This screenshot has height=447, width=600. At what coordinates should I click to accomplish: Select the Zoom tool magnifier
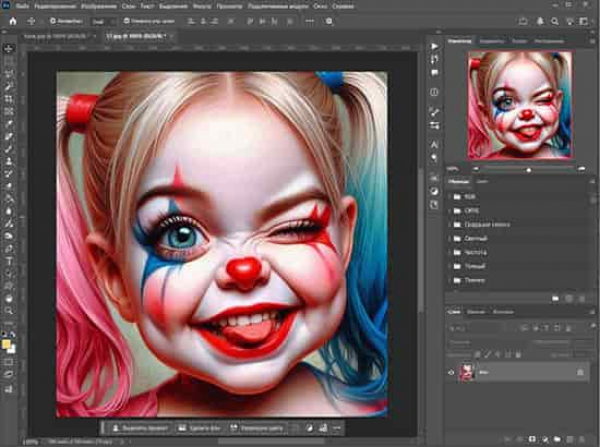pyautogui.click(x=9, y=311)
